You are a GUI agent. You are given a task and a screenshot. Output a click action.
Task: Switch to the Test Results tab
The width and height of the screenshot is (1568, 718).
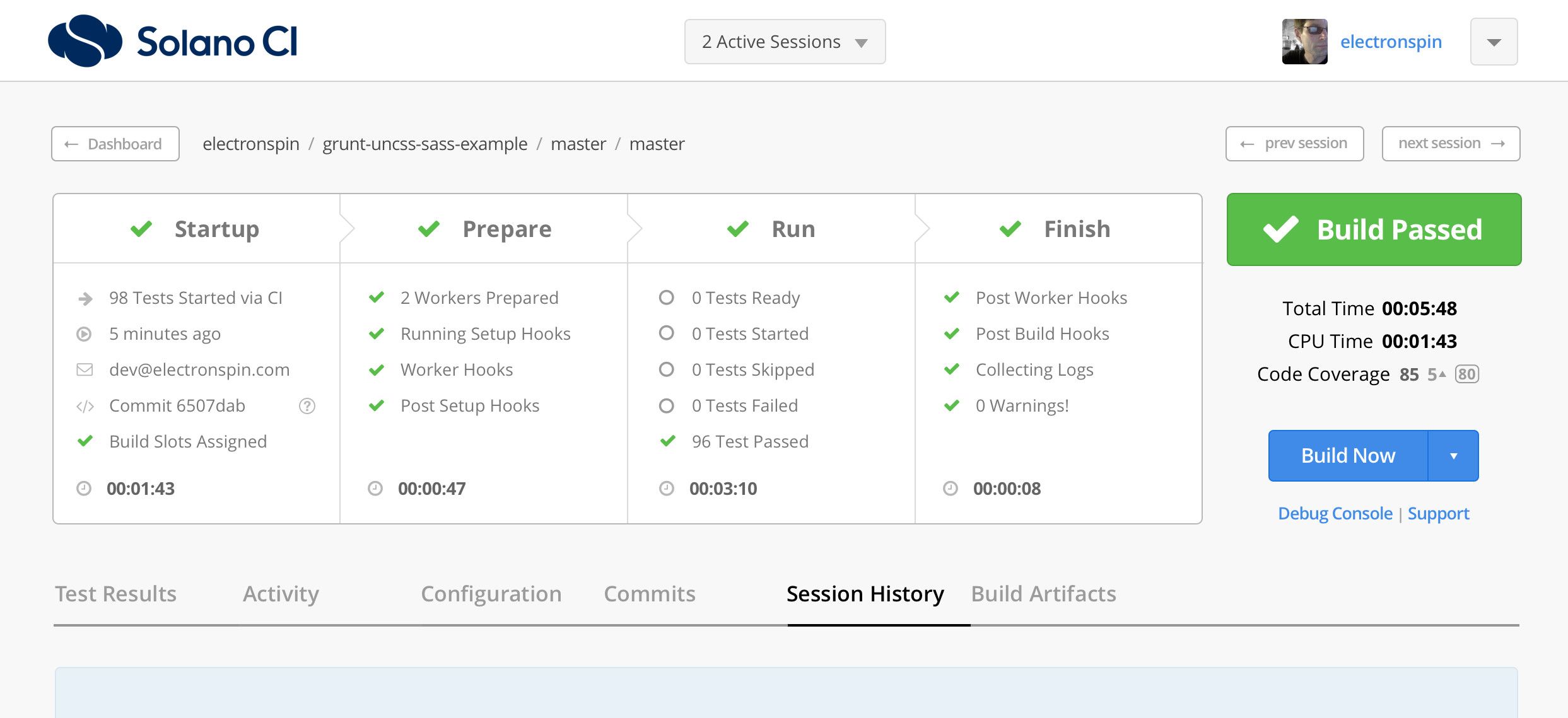click(116, 594)
